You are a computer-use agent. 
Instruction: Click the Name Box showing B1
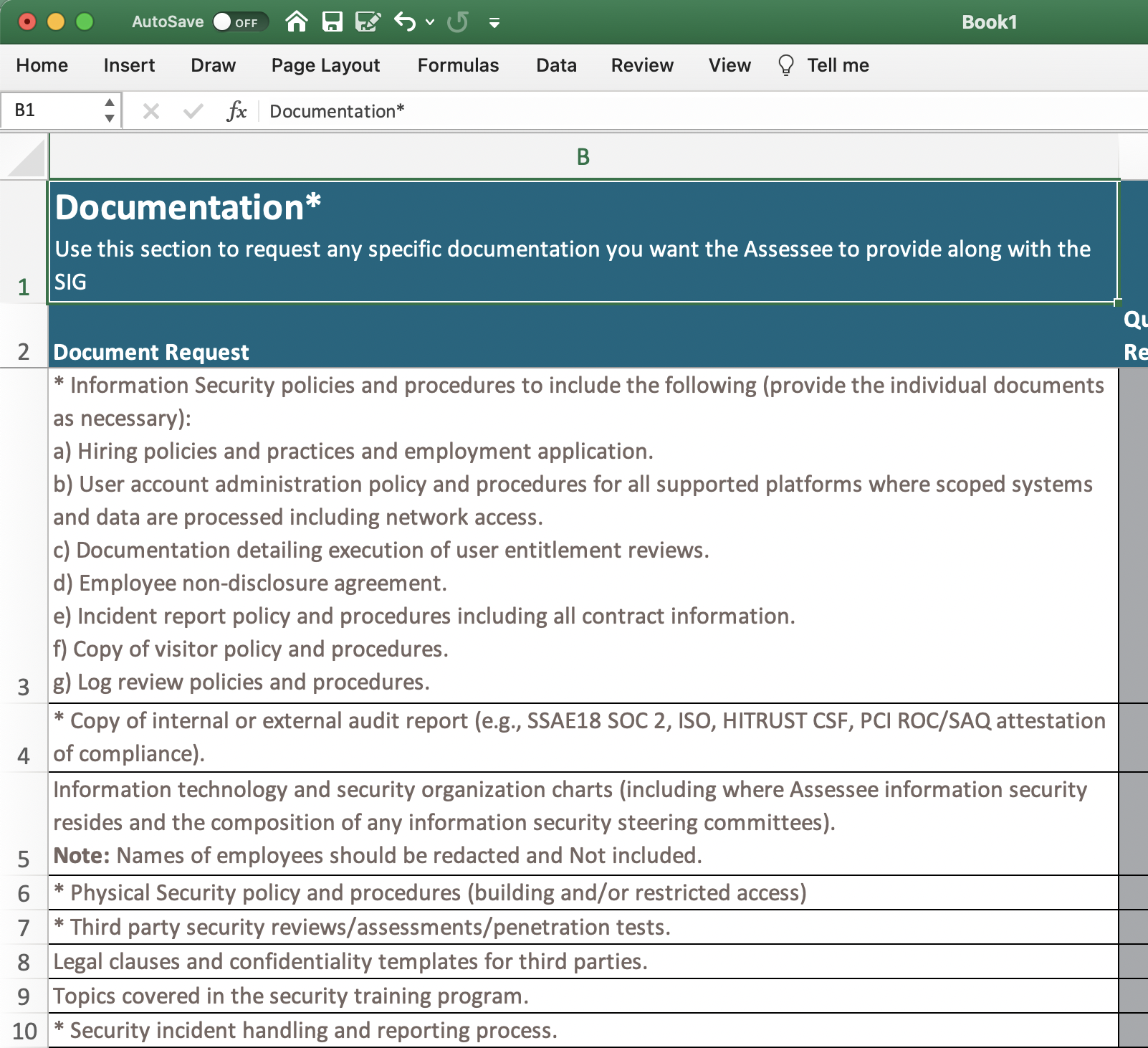[53, 110]
